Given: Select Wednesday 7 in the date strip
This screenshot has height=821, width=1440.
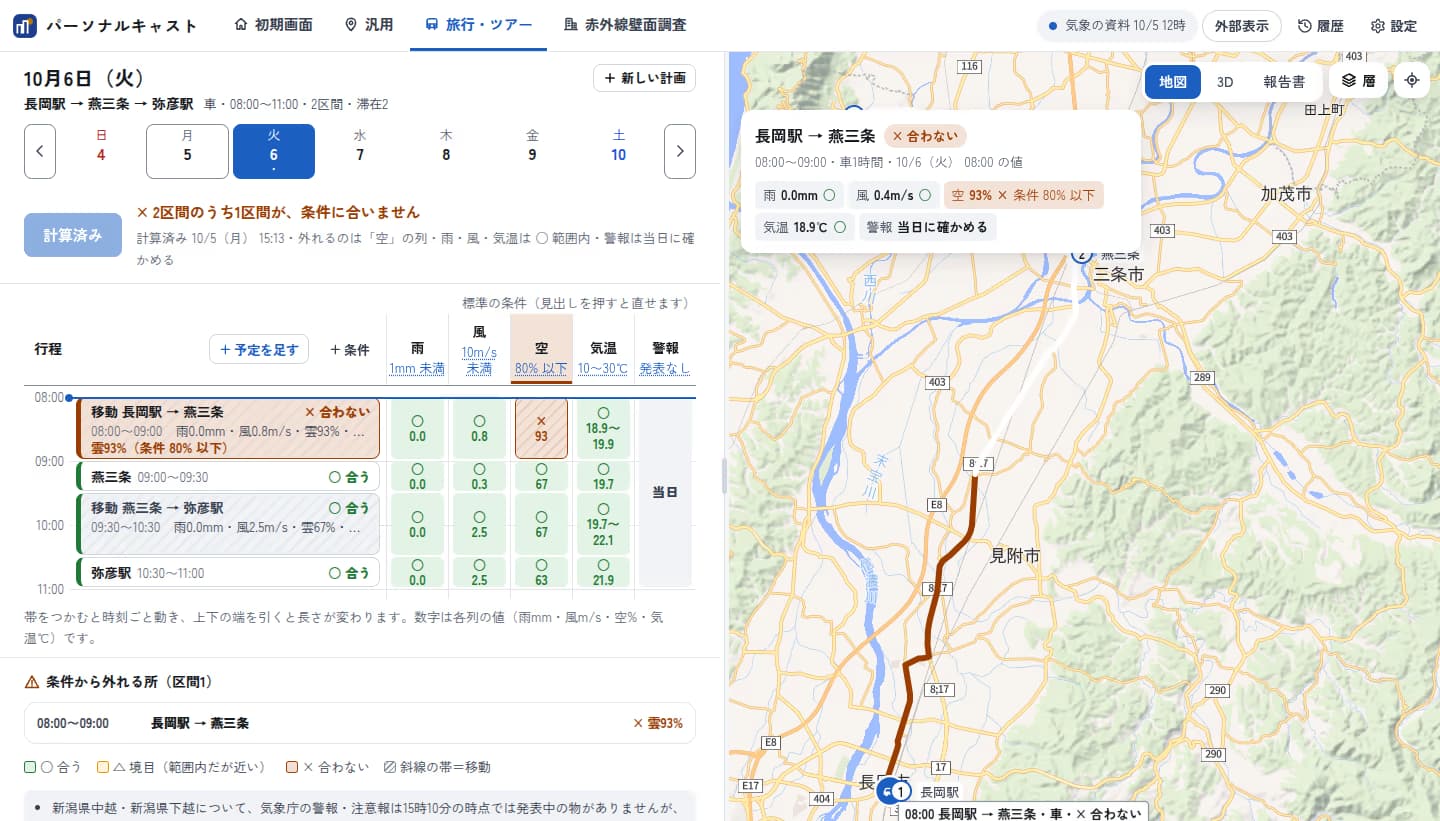Looking at the screenshot, I should [x=360, y=151].
